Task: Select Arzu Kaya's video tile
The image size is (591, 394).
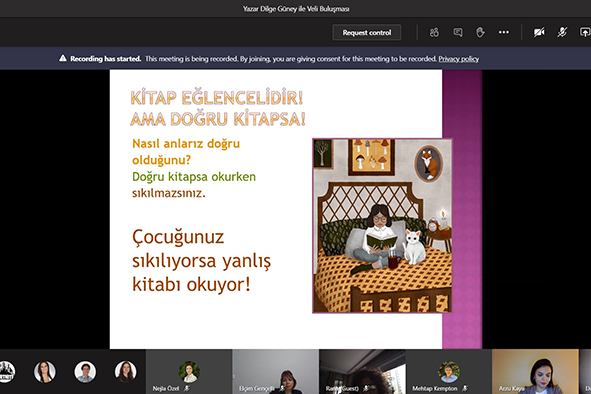Action: 535,371
